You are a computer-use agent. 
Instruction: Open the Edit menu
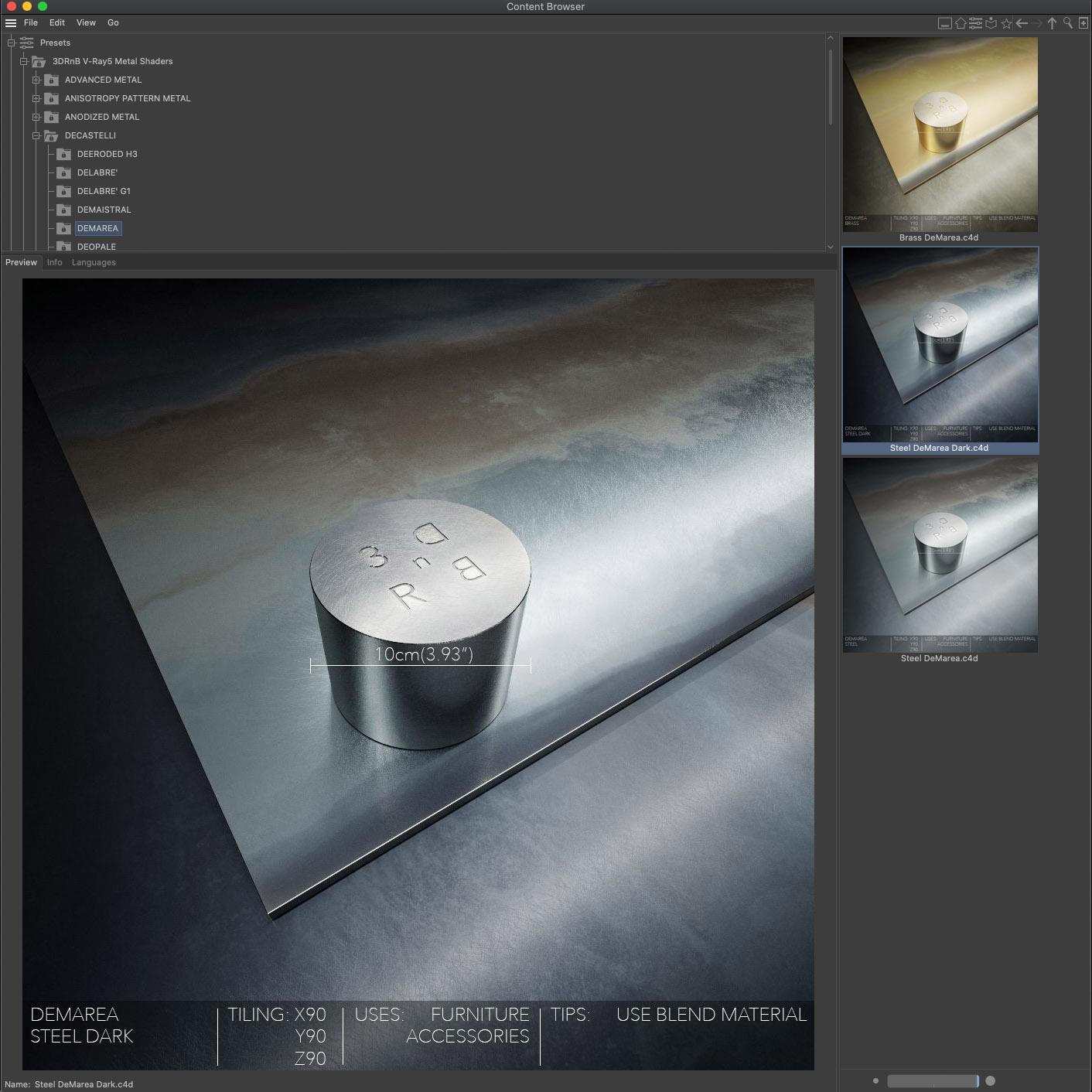tap(57, 23)
